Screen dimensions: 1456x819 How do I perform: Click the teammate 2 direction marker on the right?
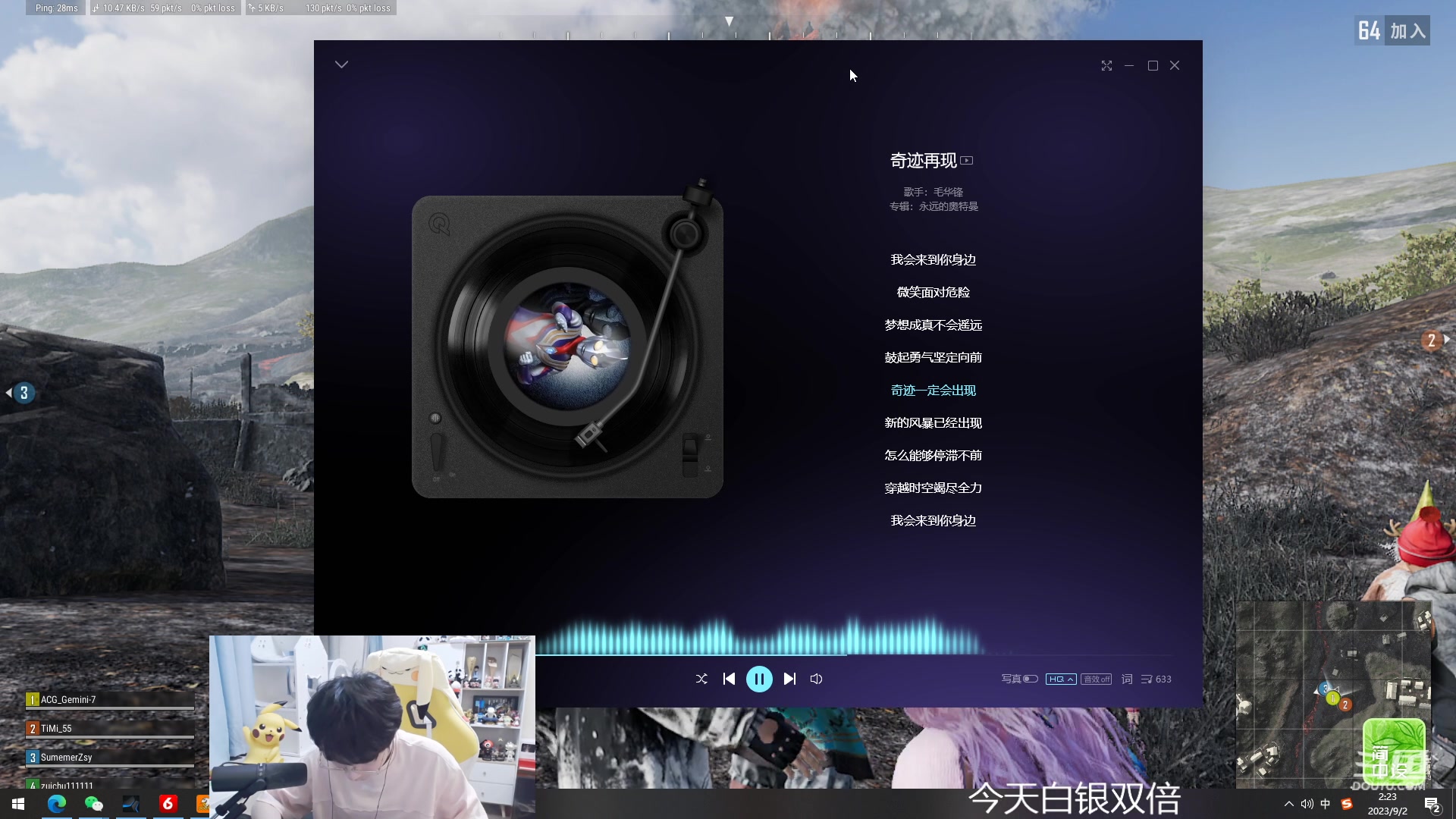click(1435, 340)
